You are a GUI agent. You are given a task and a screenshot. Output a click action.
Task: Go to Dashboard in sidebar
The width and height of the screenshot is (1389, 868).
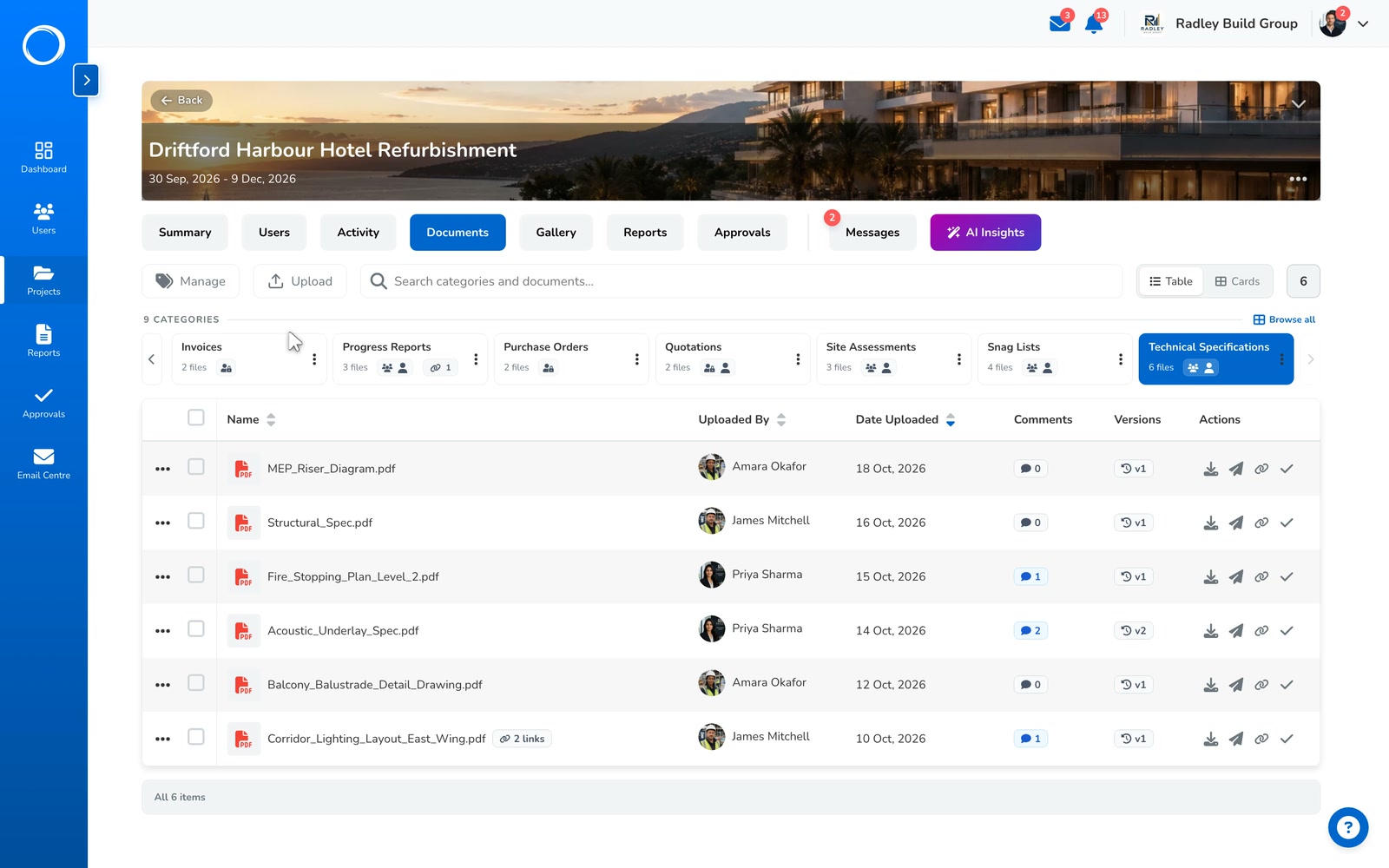click(x=43, y=157)
